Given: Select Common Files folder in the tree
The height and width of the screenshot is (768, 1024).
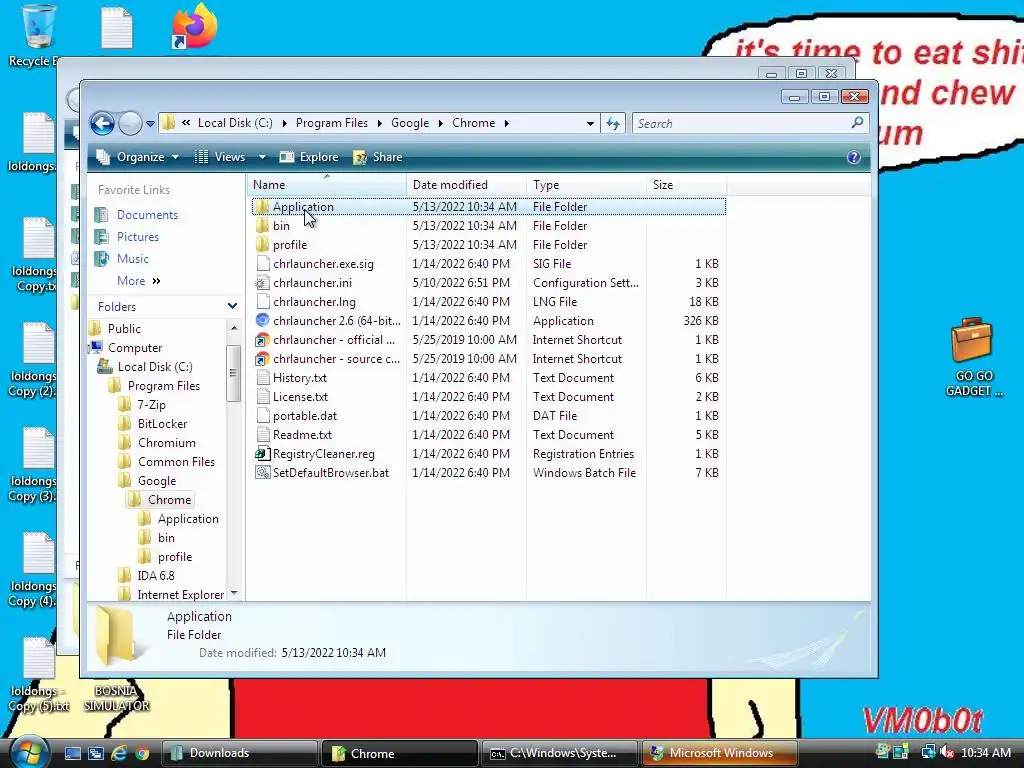Looking at the screenshot, I should pos(176,461).
